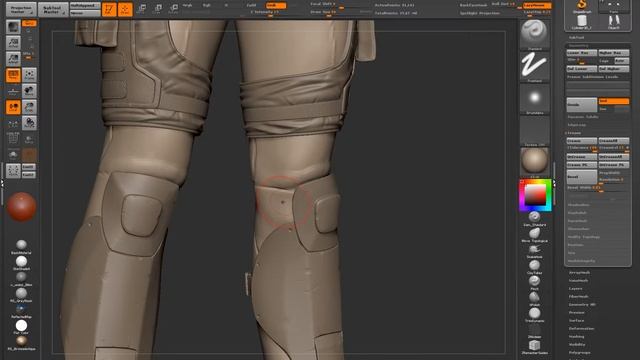Expand the EdgeLoop section
Screen dimensions: 640x360
tap(576, 125)
